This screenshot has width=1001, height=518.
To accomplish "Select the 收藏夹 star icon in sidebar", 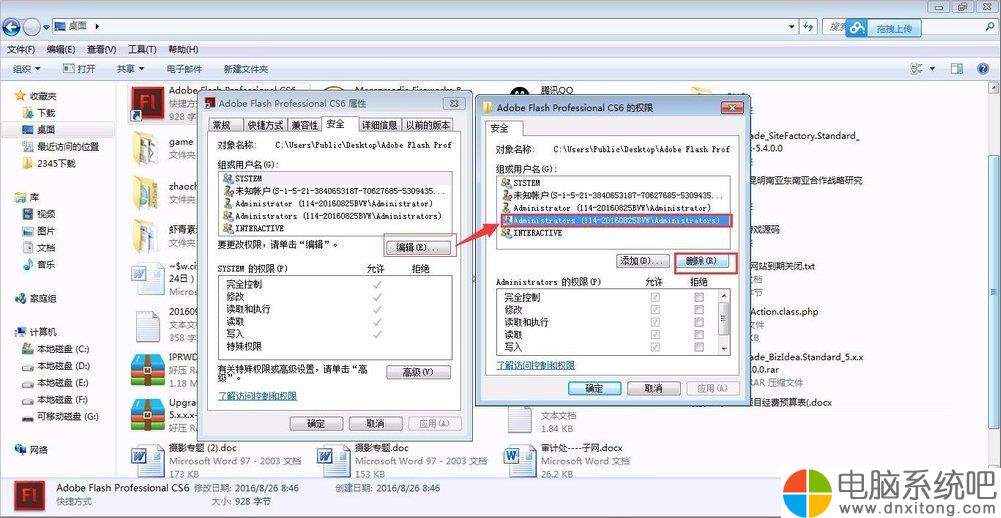I will [x=20, y=96].
